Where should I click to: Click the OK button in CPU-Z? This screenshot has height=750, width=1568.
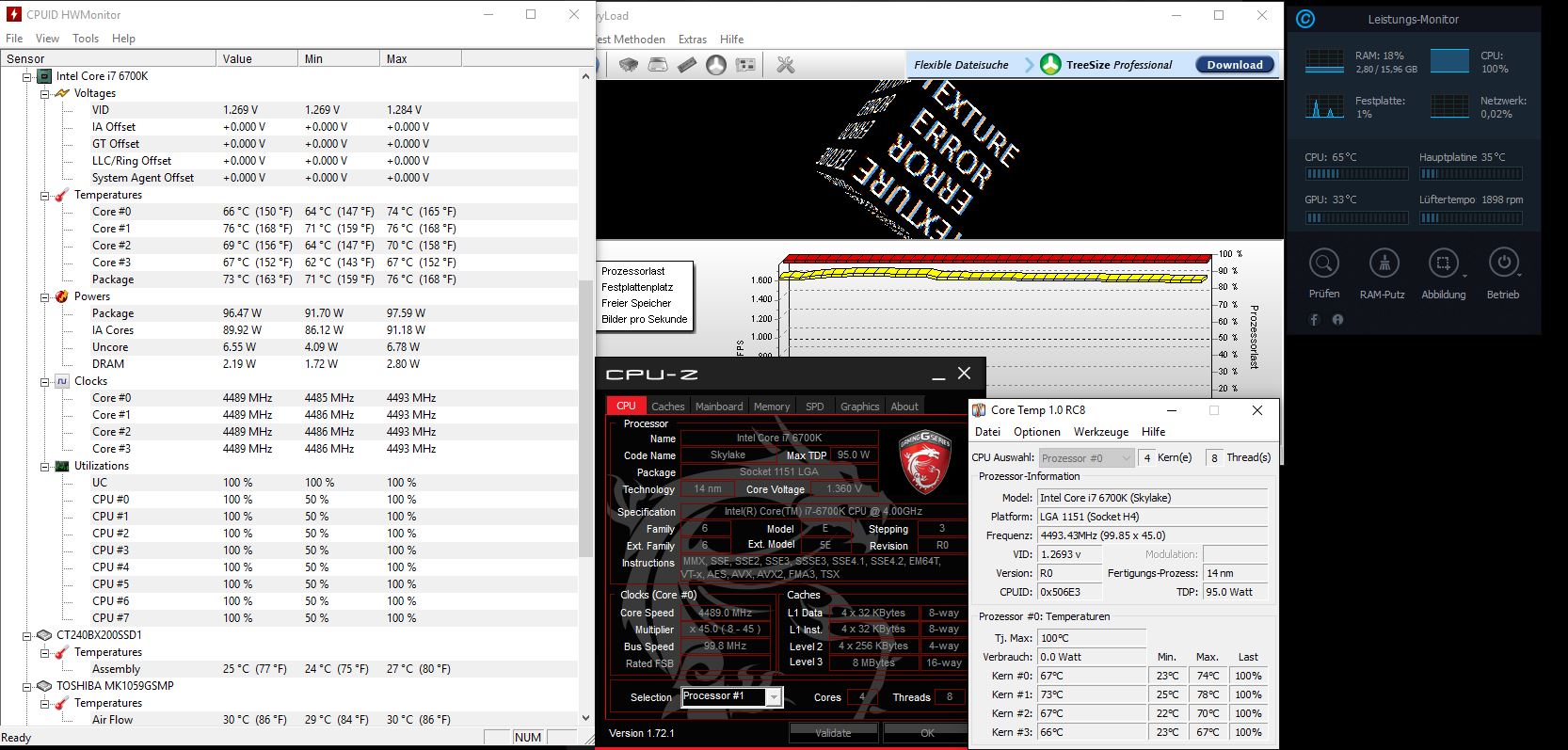[x=927, y=733]
